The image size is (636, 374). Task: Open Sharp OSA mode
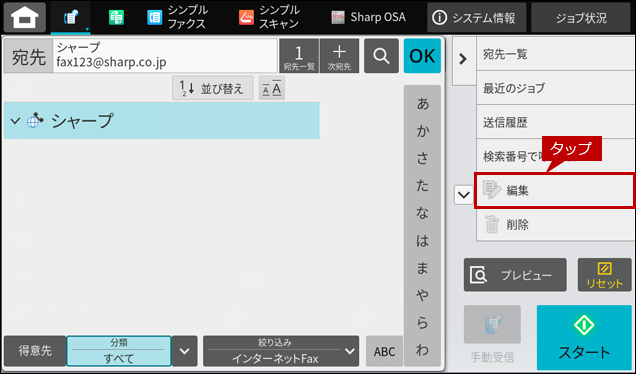tap(368, 17)
